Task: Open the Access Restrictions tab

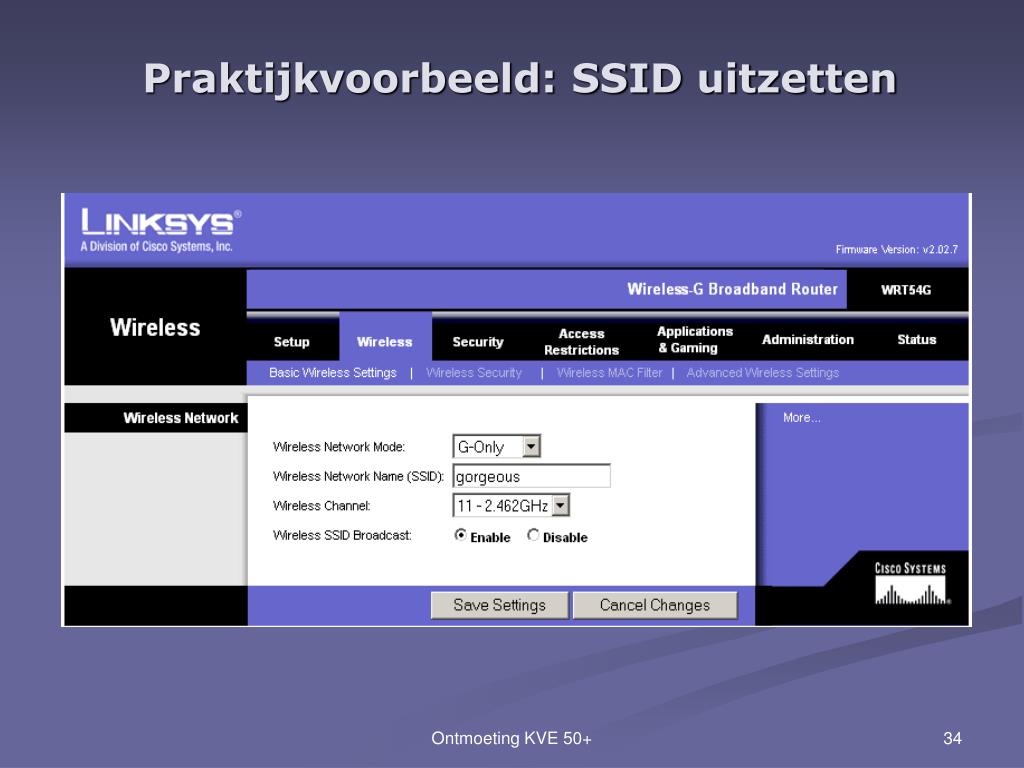Action: [x=581, y=342]
